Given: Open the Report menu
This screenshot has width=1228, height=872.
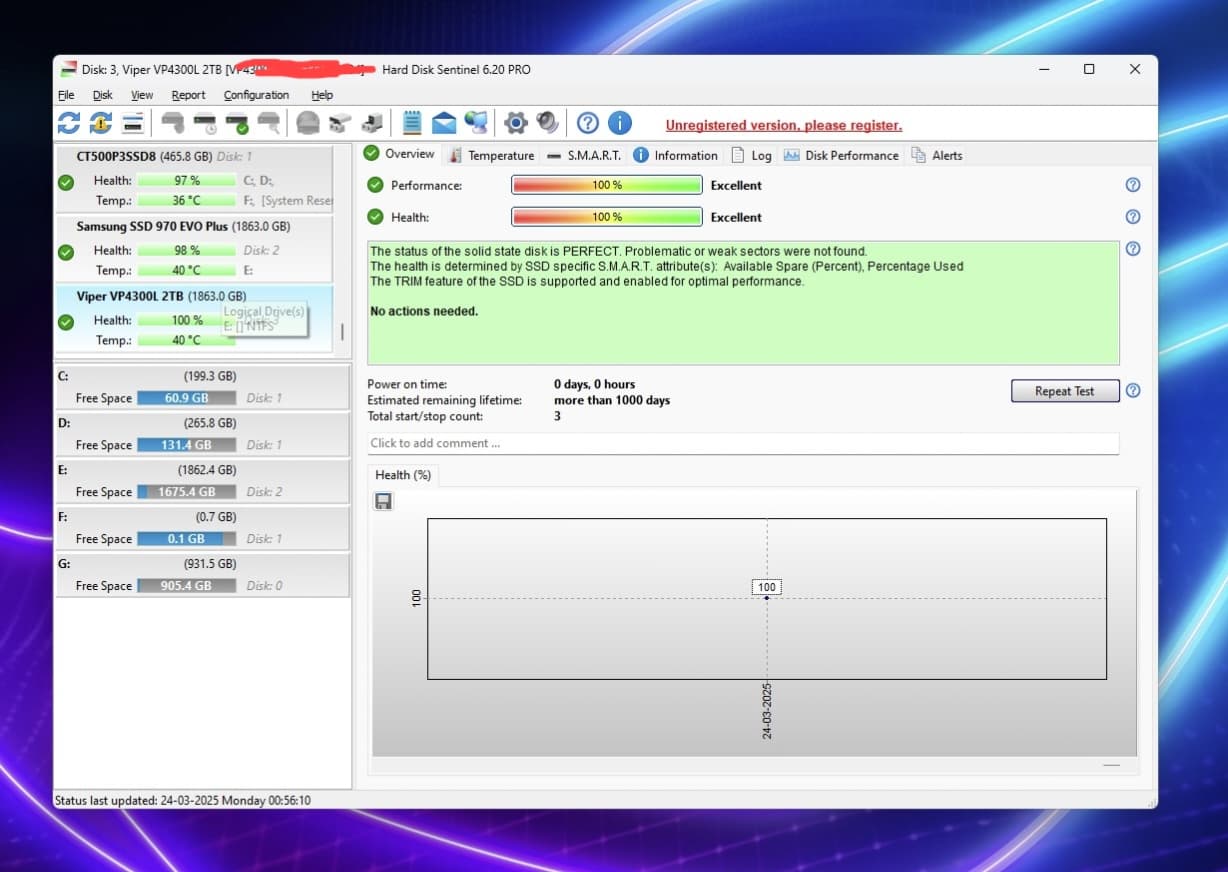Looking at the screenshot, I should (188, 95).
